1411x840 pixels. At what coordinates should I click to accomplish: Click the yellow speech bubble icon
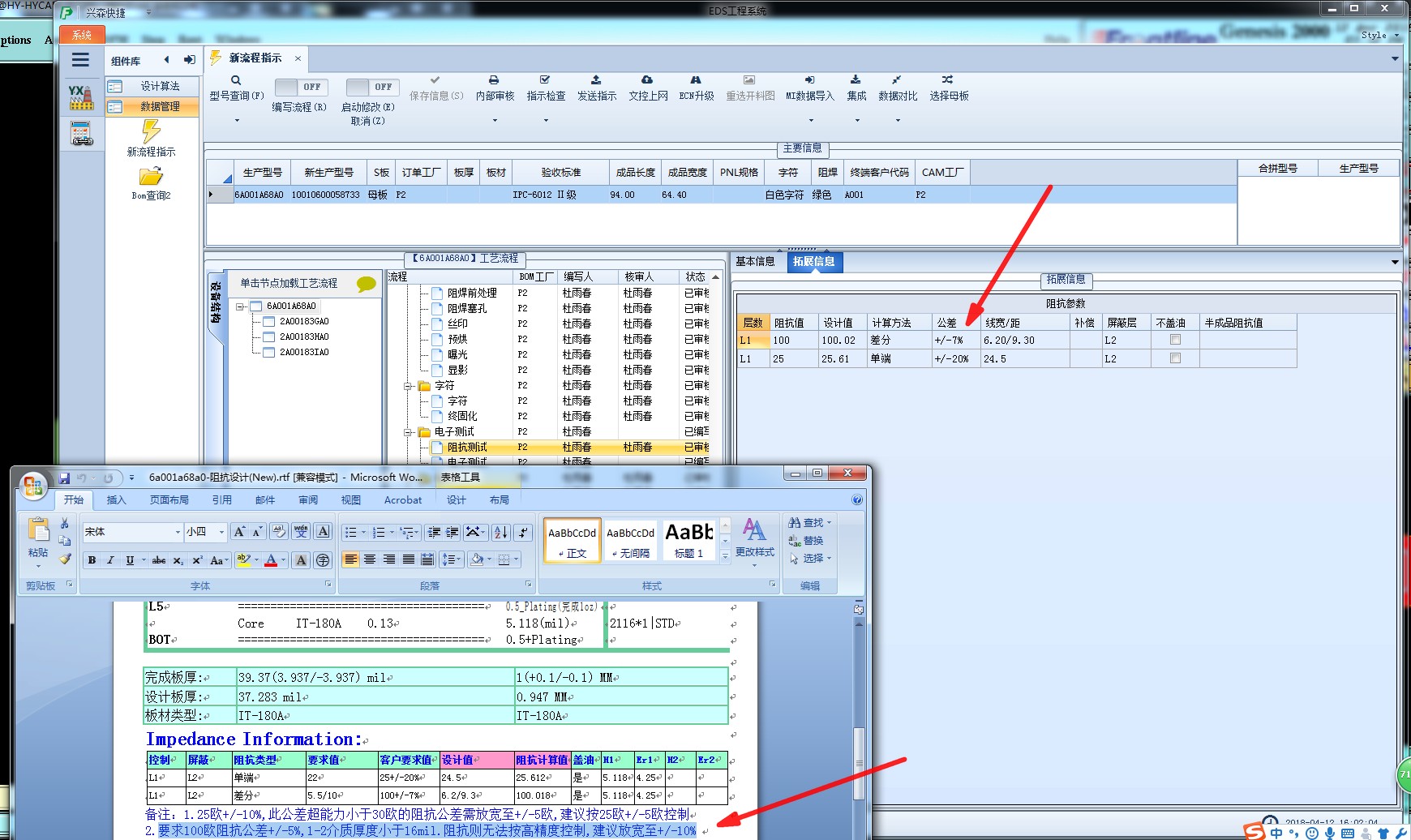point(367,284)
